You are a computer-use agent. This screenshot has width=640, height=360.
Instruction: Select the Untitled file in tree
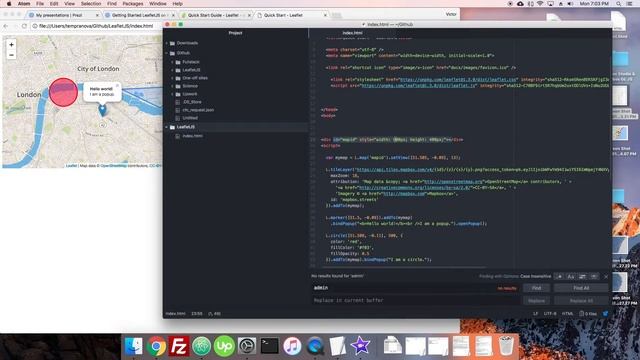tap(190, 118)
